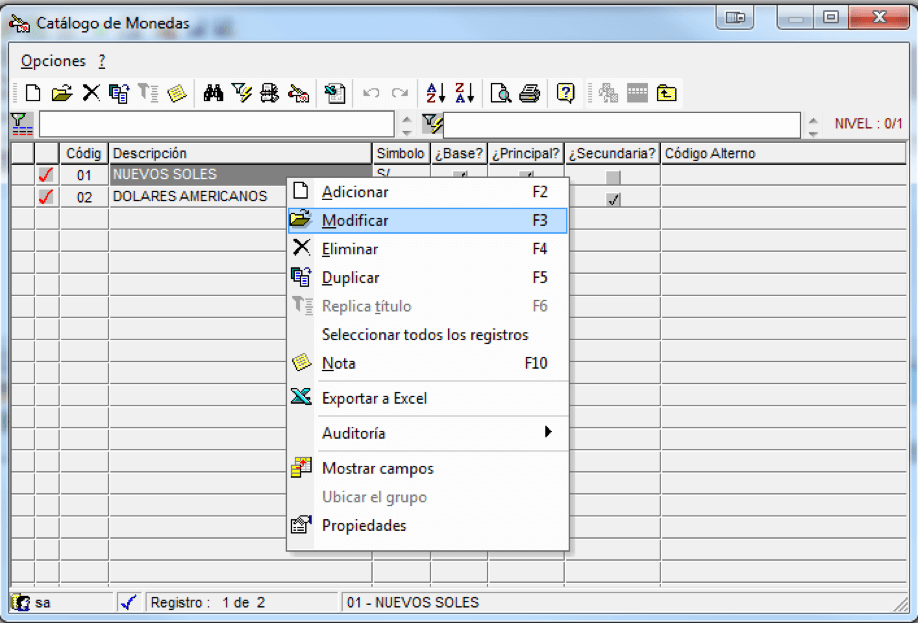Sort records descending Z to A
Screen dimensions: 918x623
click(x=464, y=93)
